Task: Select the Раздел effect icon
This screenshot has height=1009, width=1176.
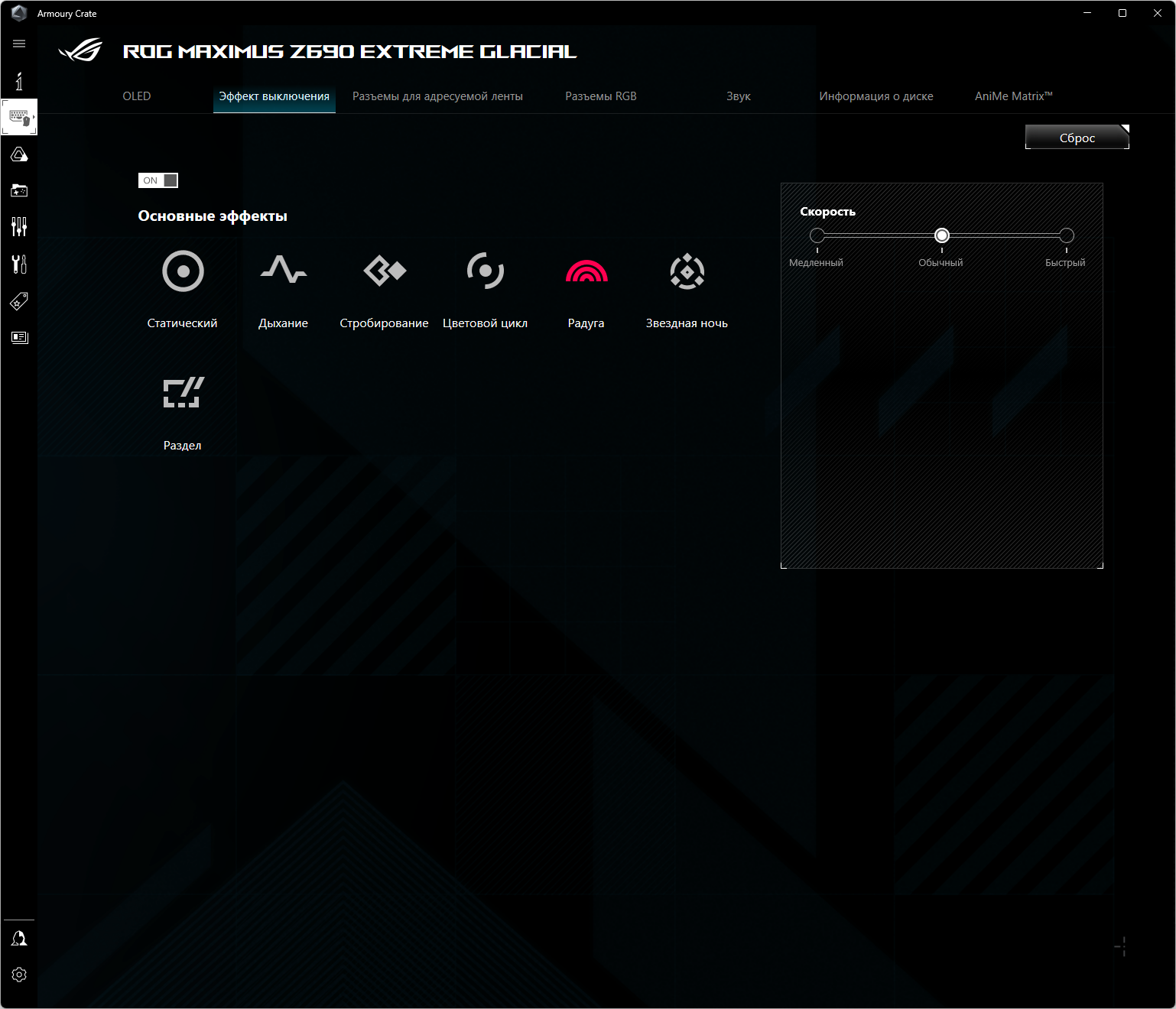Action: click(184, 392)
